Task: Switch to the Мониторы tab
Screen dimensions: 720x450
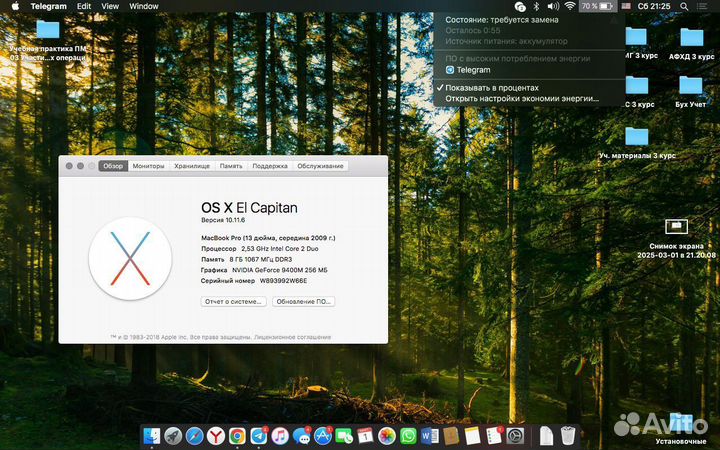Action: (148, 166)
